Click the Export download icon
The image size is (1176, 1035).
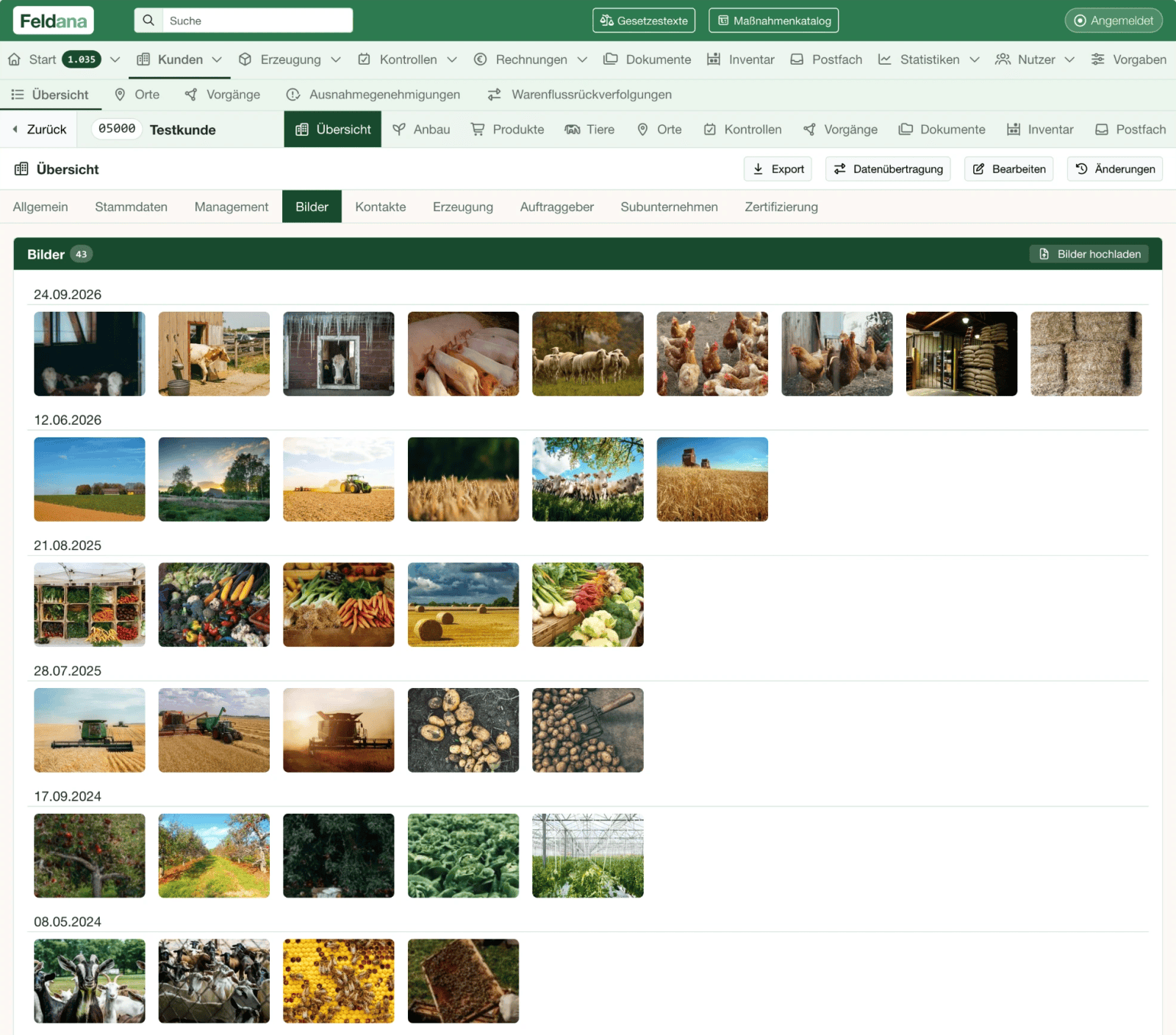click(759, 169)
